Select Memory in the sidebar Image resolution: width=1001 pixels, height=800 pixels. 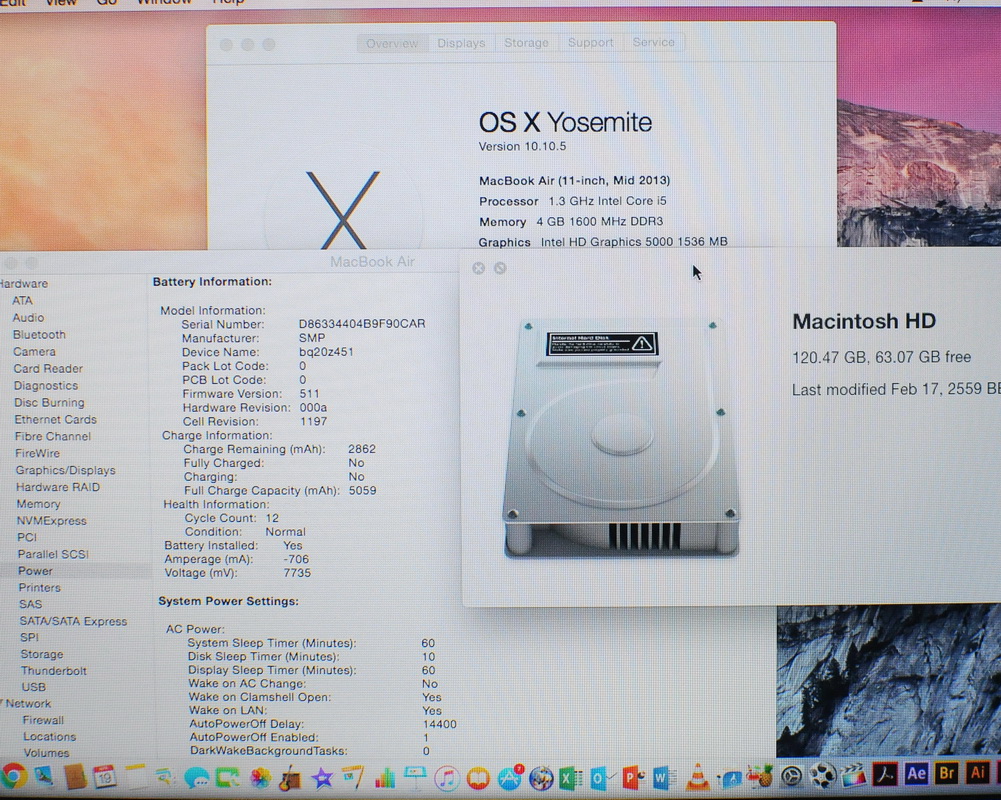38,504
